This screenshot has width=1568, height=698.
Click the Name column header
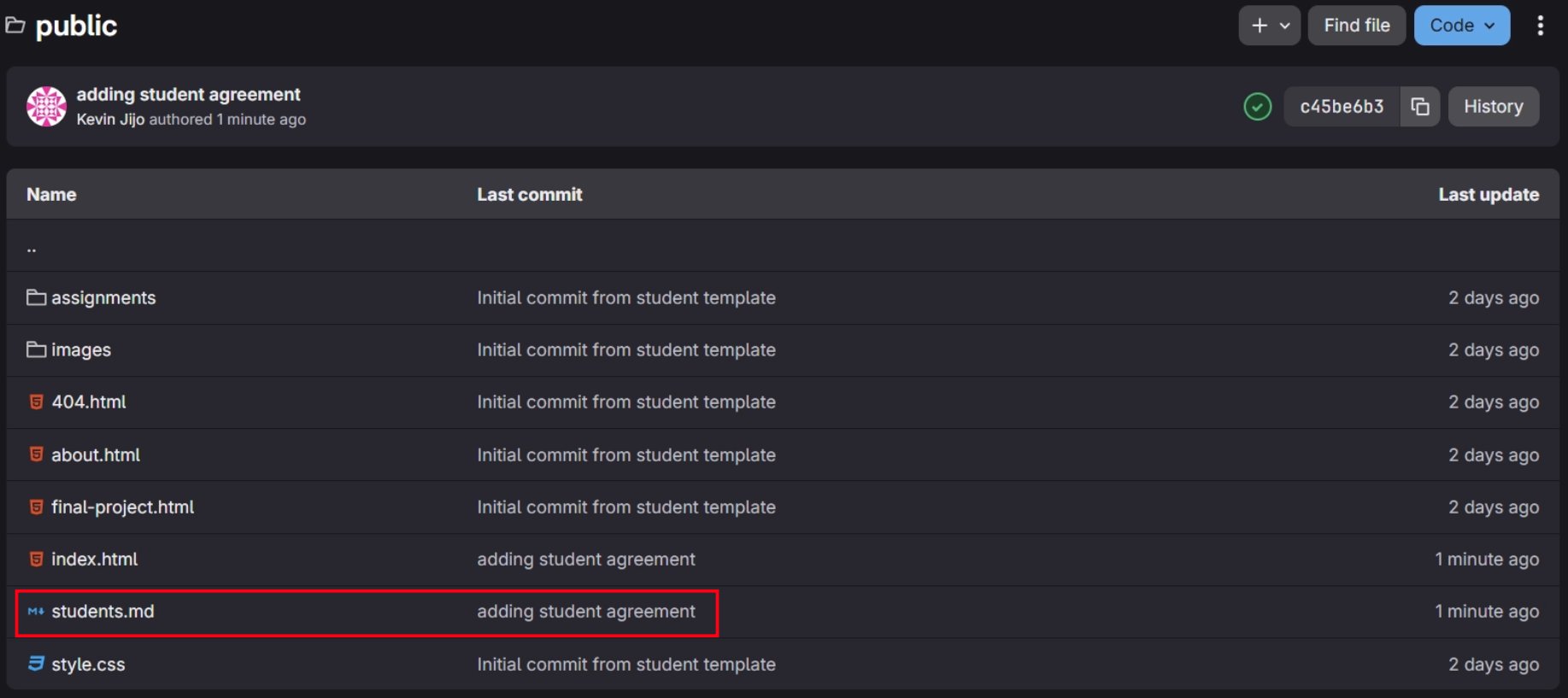(x=51, y=194)
